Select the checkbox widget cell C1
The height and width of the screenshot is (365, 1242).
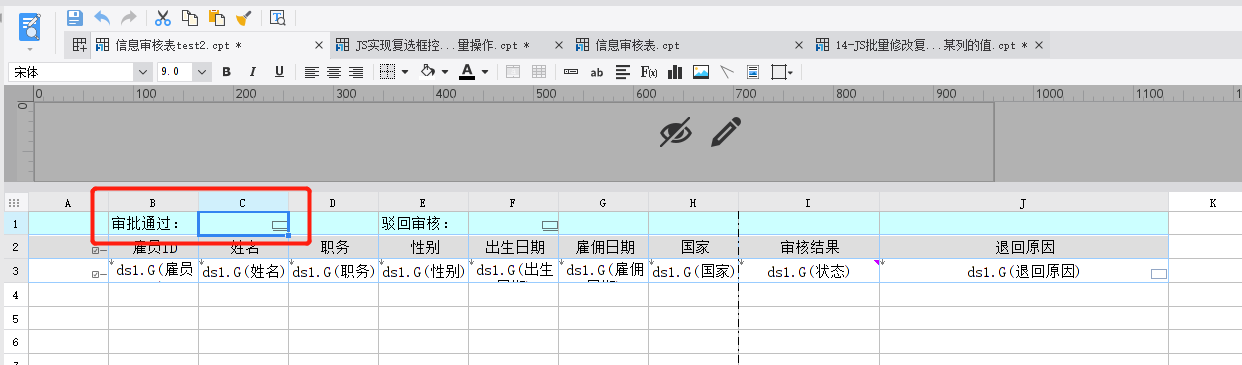(x=244, y=223)
